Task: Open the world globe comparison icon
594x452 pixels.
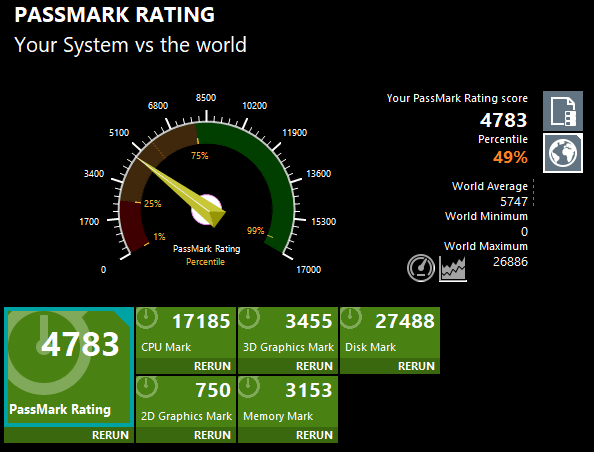Action: pyautogui.click(x=563, y=153)
